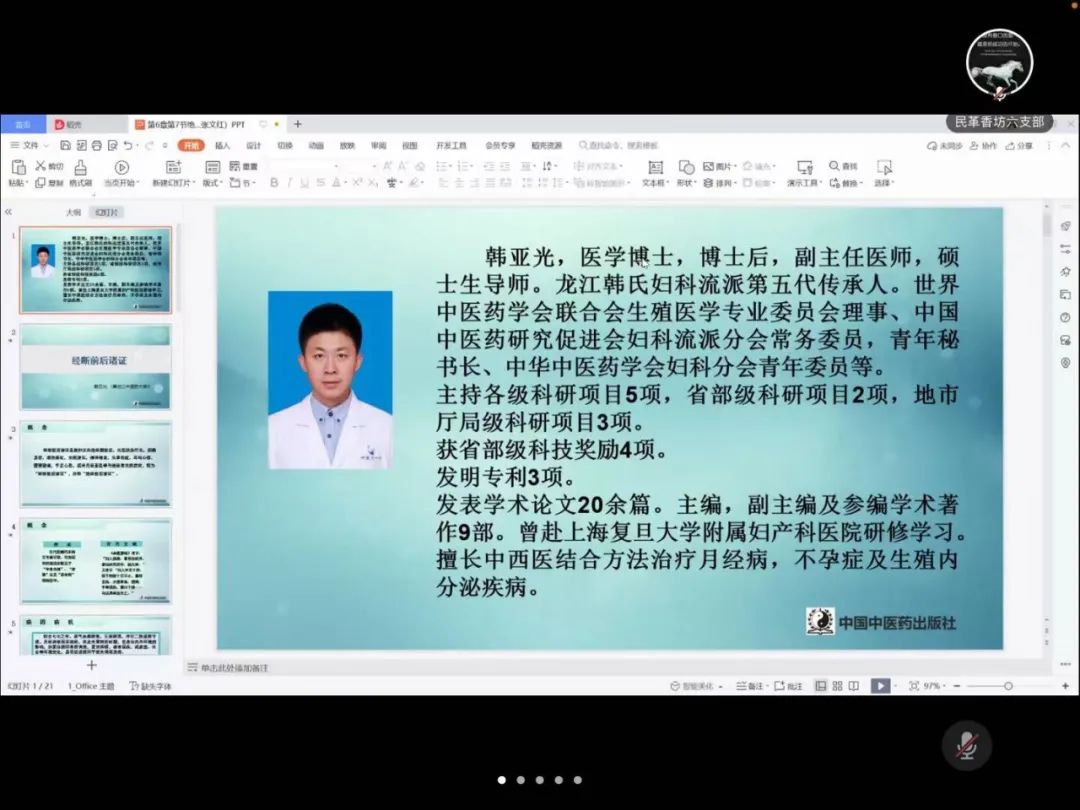The image size is (1080, 810).
Task: Click the Copy icon below Cut
Action: click(x=41, y=183)
